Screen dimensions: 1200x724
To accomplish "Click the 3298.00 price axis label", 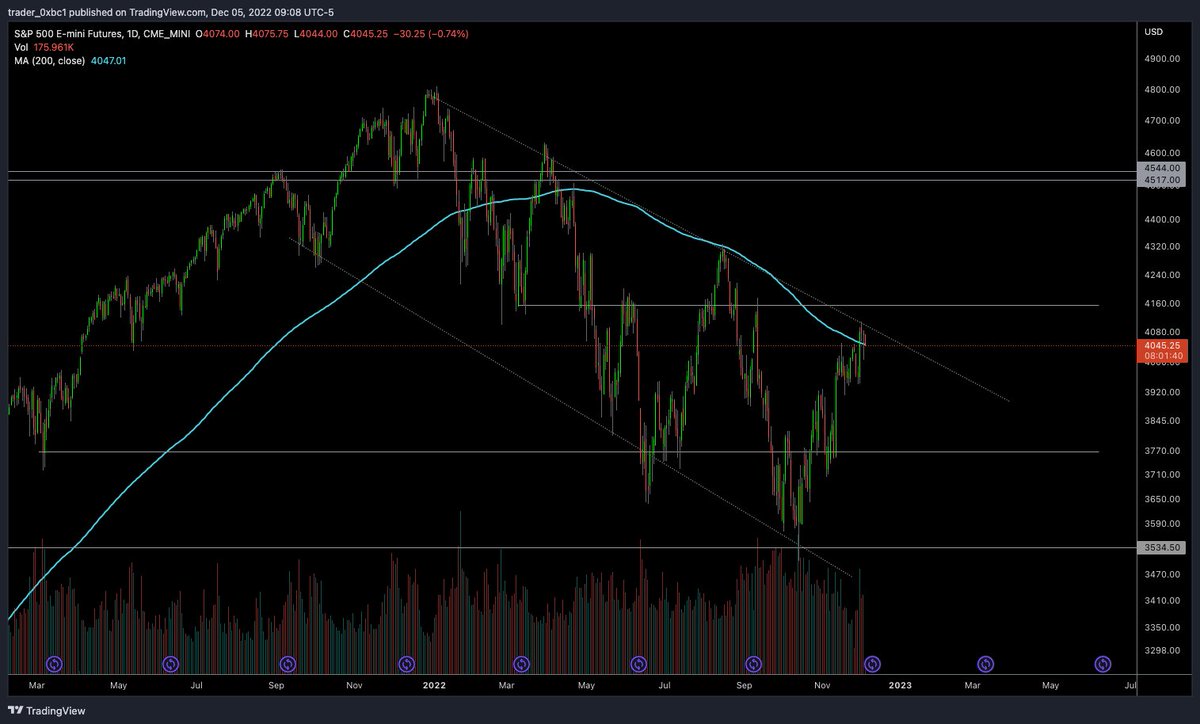I will (x=1163, y=651).
